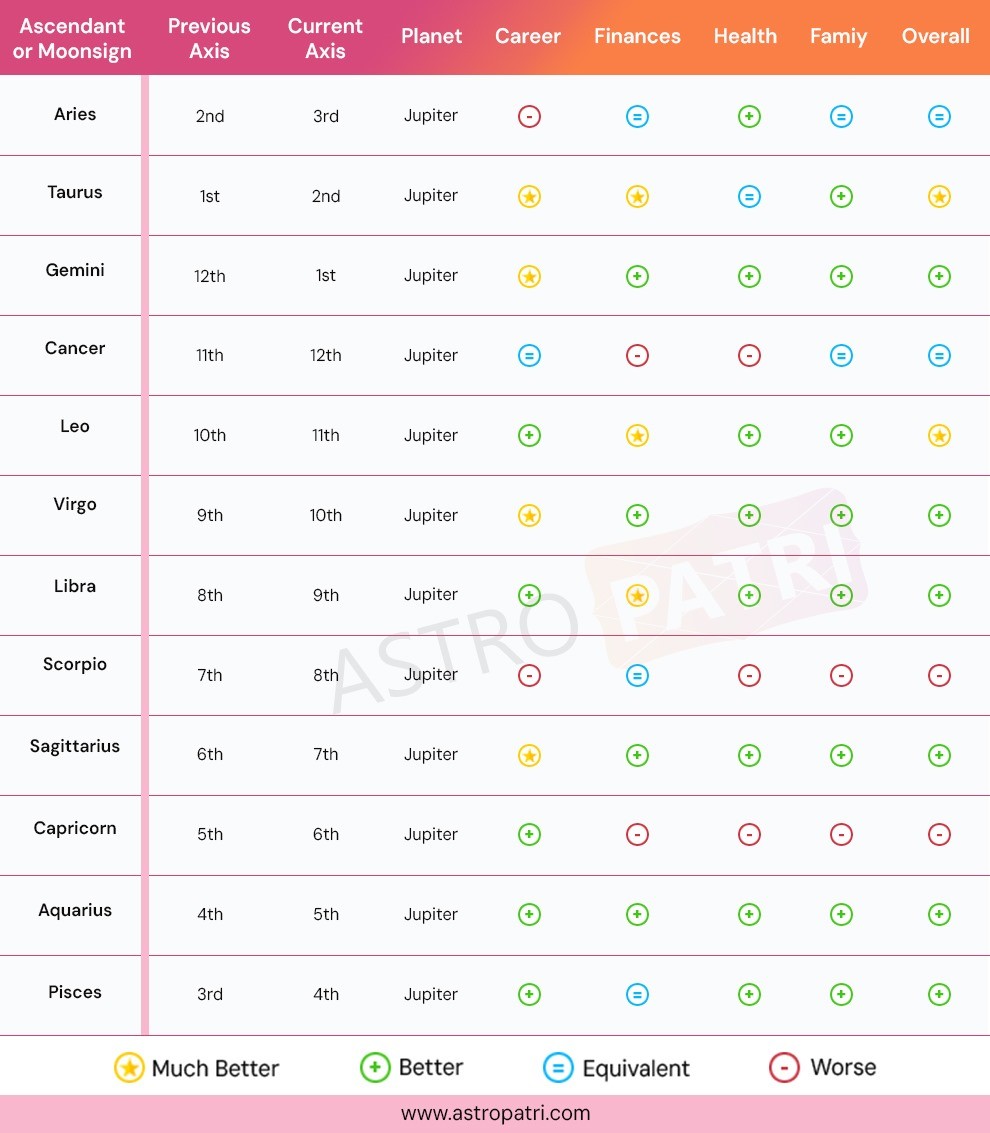Screen dimensions: 990x1133
Task: Select Pisces Career green plus icon
Action: (529, 994)
